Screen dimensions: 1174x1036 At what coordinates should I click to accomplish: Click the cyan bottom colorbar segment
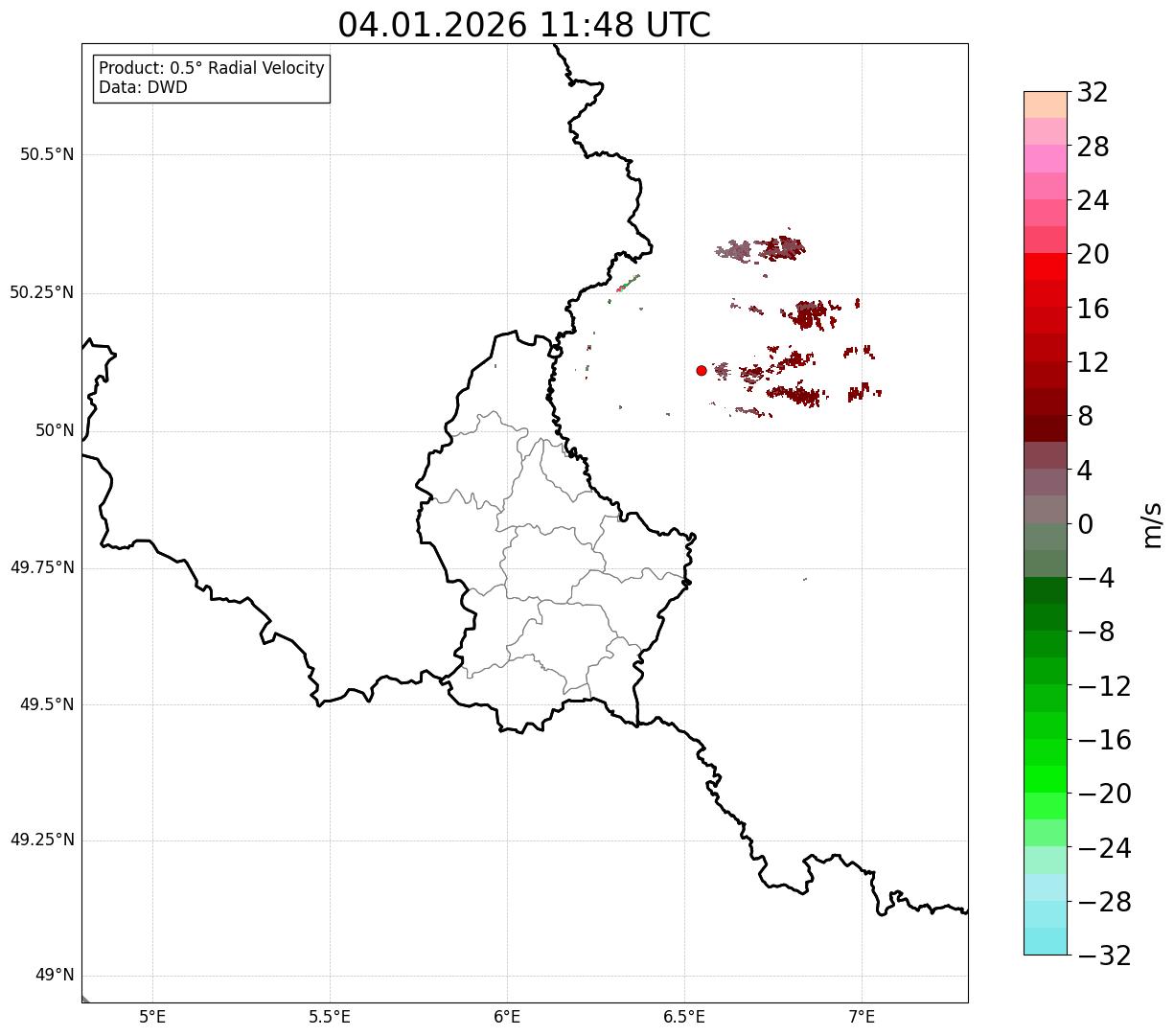pos(1046,941)
